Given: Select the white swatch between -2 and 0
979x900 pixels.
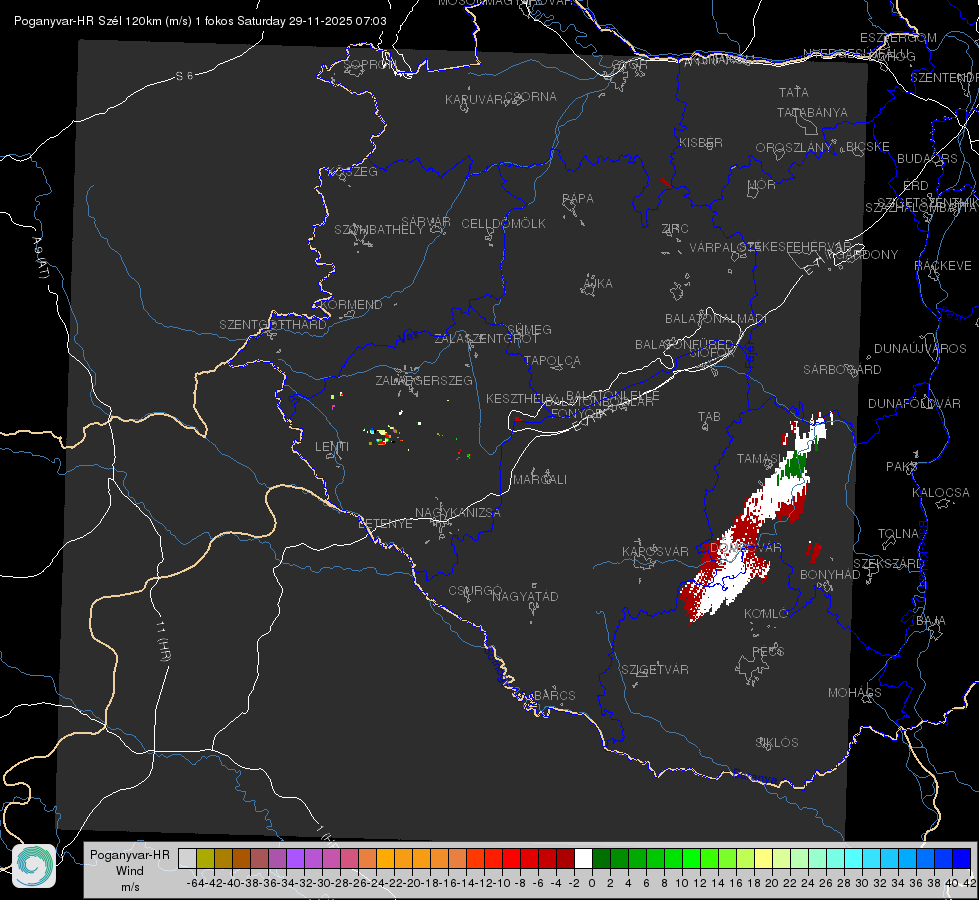Looking at the screenshot, I should (x=583, y=858).
